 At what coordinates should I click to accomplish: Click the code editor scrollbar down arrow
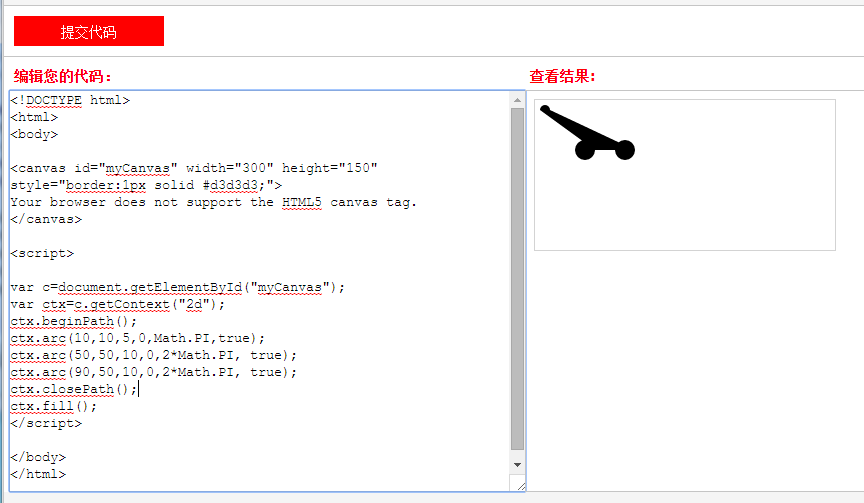pyautogui.click(x=517, y=465)
